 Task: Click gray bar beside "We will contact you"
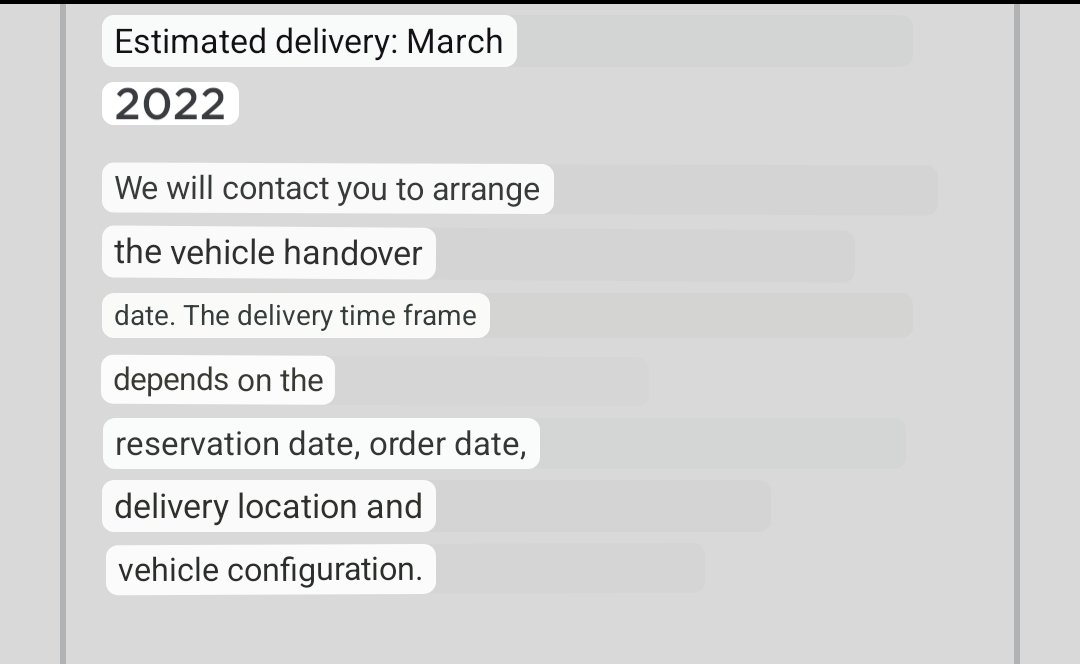tap(745, 189)
